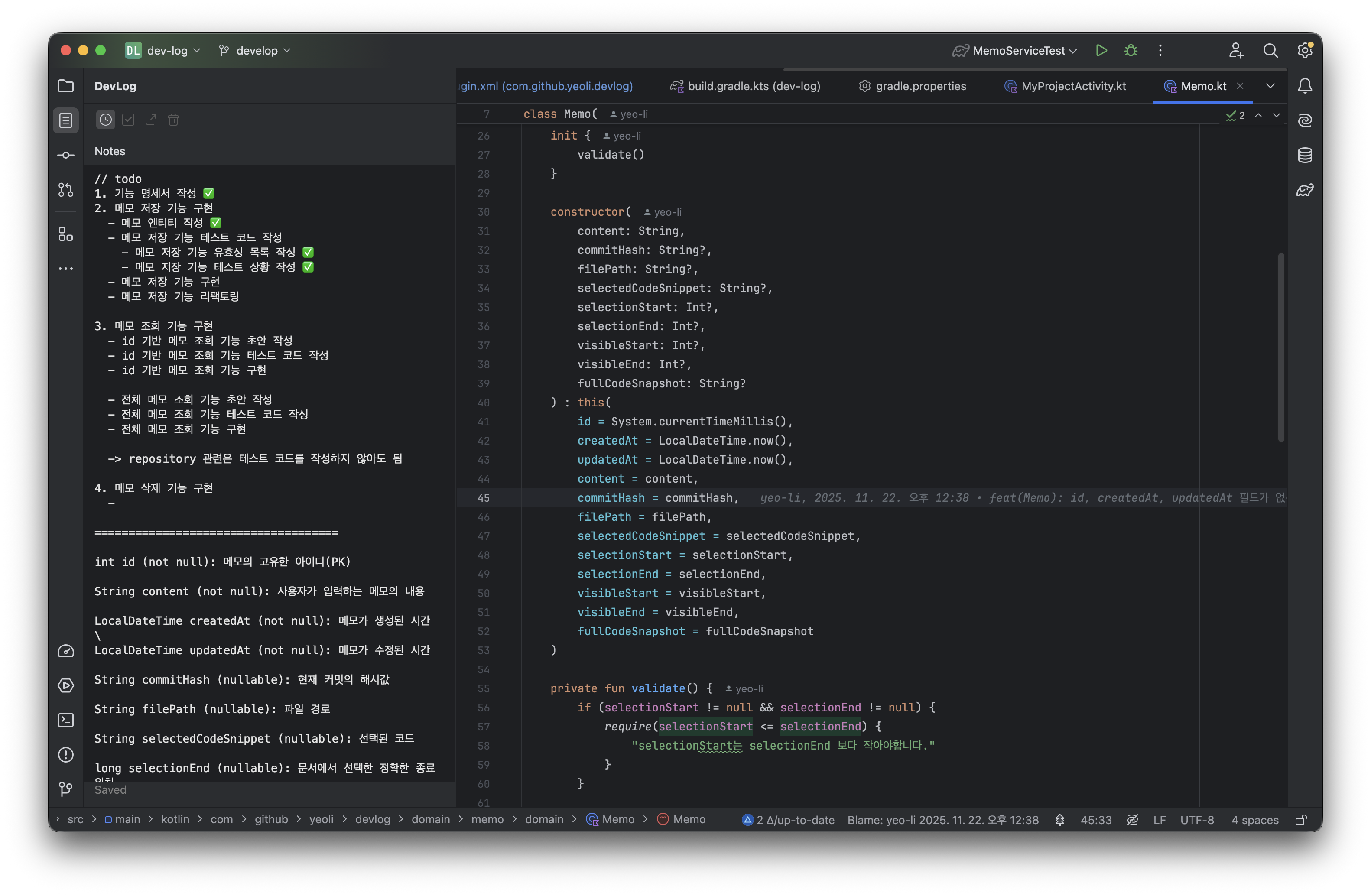Open the Database tool window

coord(1305,155)
